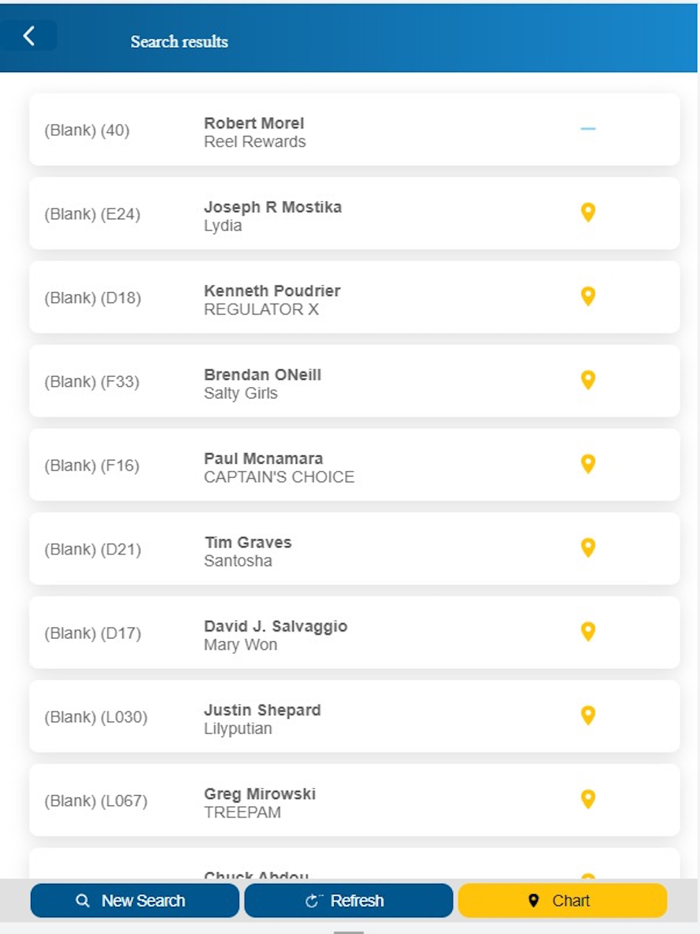The width and height of the screenshot is (700, 934).
Task: Tap the back arrow in the header
Action: (30, 35)
